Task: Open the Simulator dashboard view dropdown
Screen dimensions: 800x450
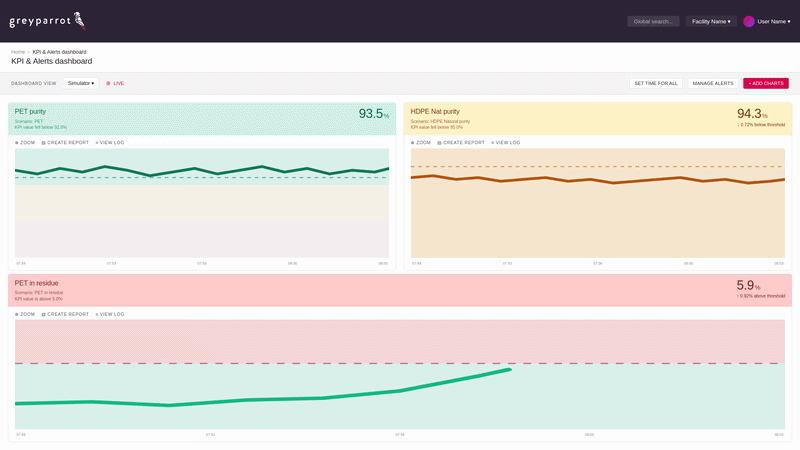Action: (x=81, y=83)
